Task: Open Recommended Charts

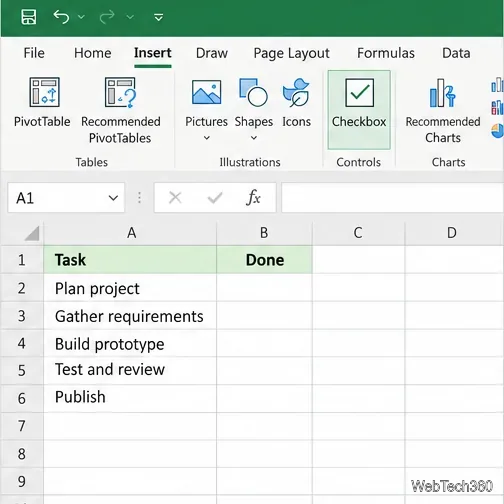Action: (443, 111)
